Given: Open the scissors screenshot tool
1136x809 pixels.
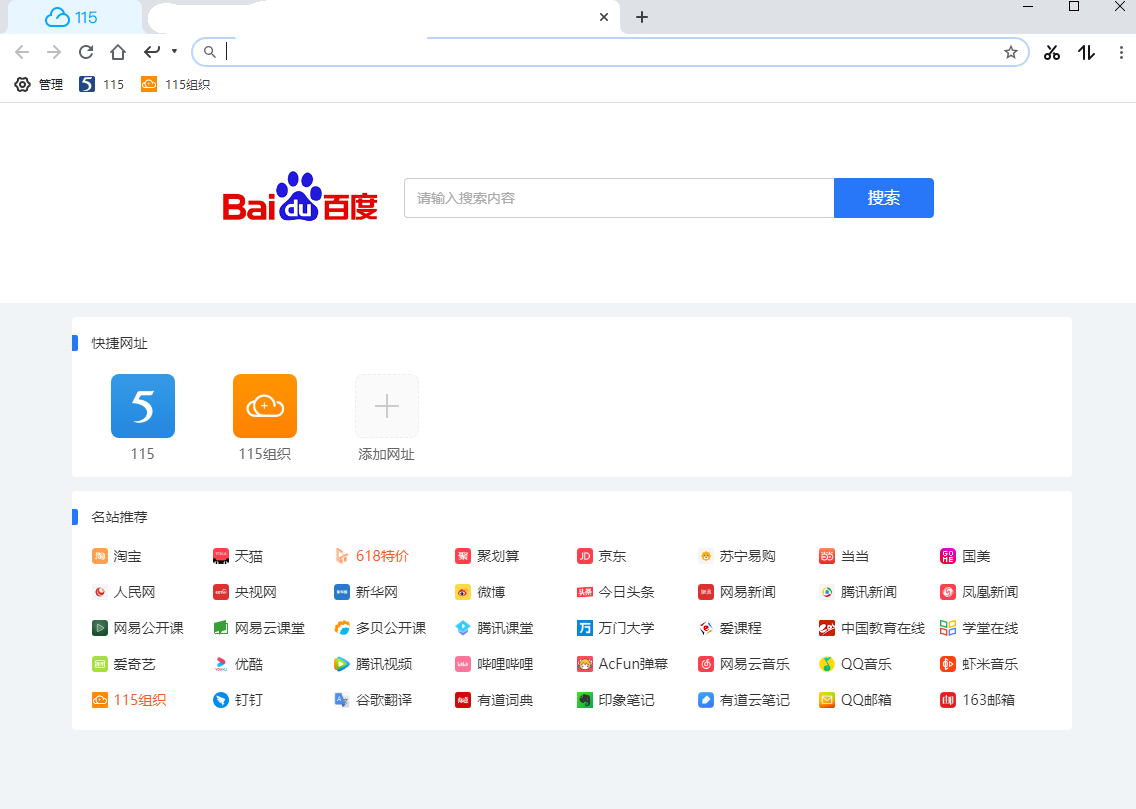Looking at the screenshot, I should coord(1051,52).
